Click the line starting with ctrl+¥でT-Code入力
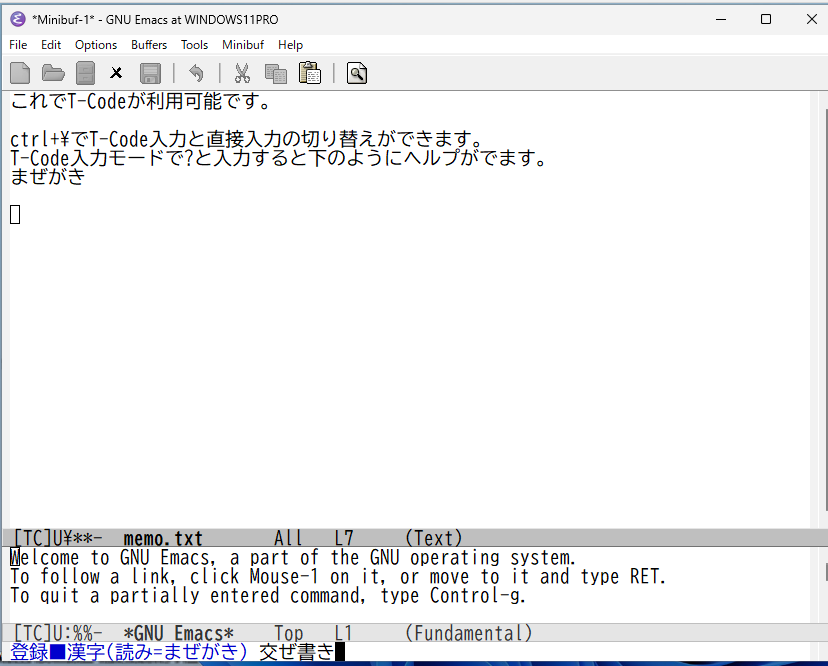Viewport: 828px width, 666px height. click(x=247, y=139)
